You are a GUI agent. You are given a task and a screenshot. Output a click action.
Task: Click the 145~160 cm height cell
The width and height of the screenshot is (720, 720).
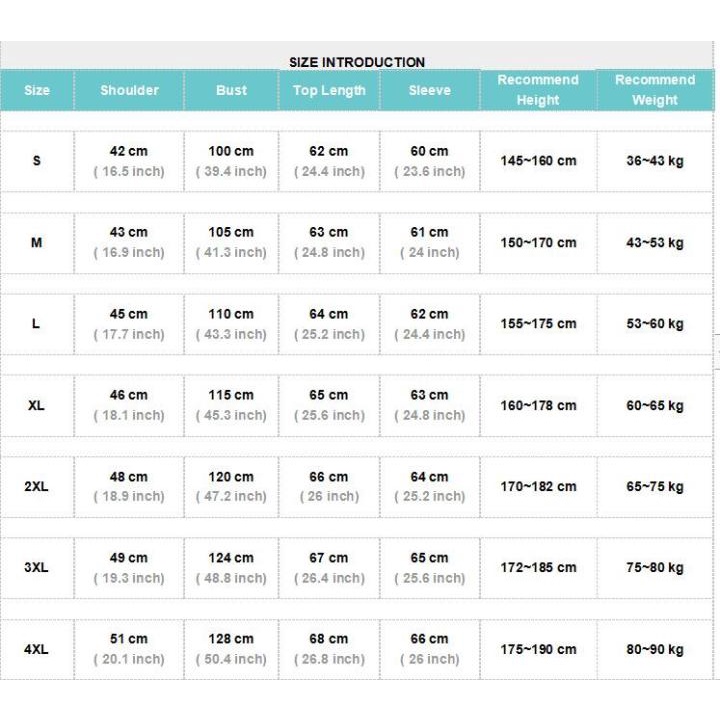click(x=538, y=161)
